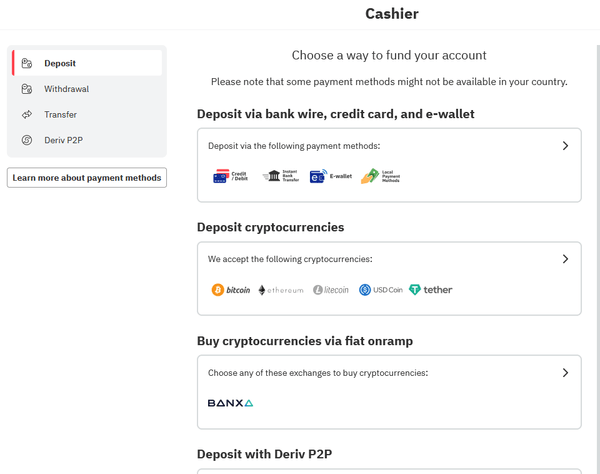Click the page's vertical scrollbar
Image resolution: width=600 pixels, height=474 pixels.
tap(597, 259)
